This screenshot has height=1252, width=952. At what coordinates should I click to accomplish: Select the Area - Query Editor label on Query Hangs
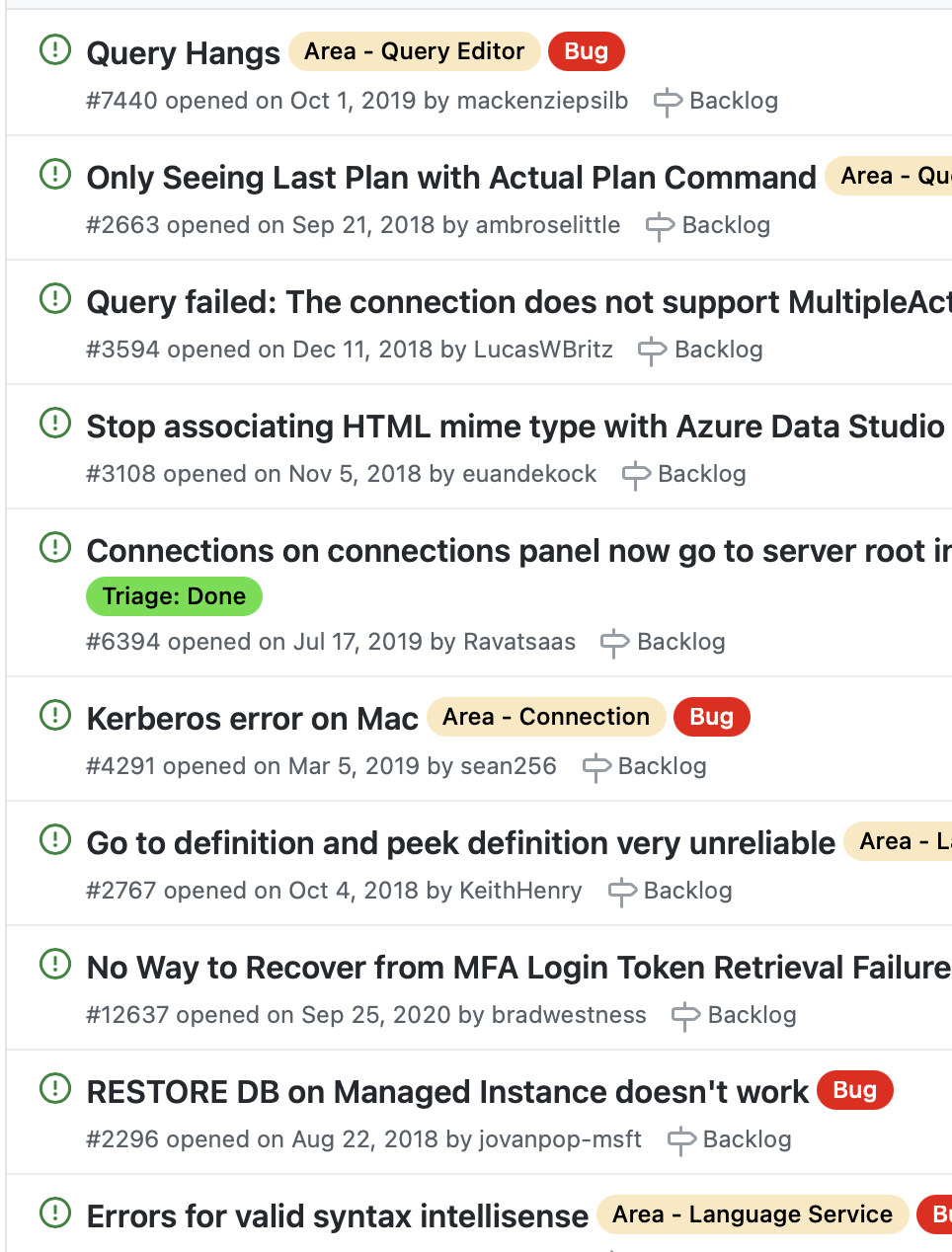click(414, 51)
